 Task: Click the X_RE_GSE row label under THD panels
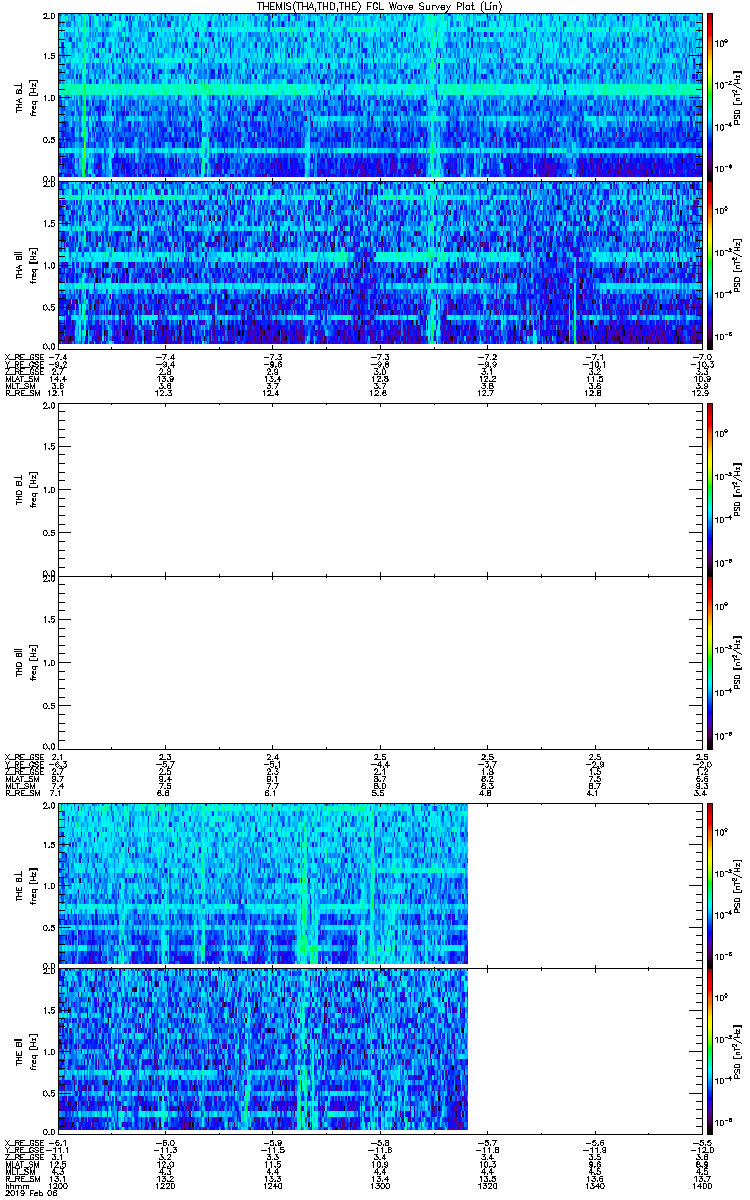pos(22,757)
